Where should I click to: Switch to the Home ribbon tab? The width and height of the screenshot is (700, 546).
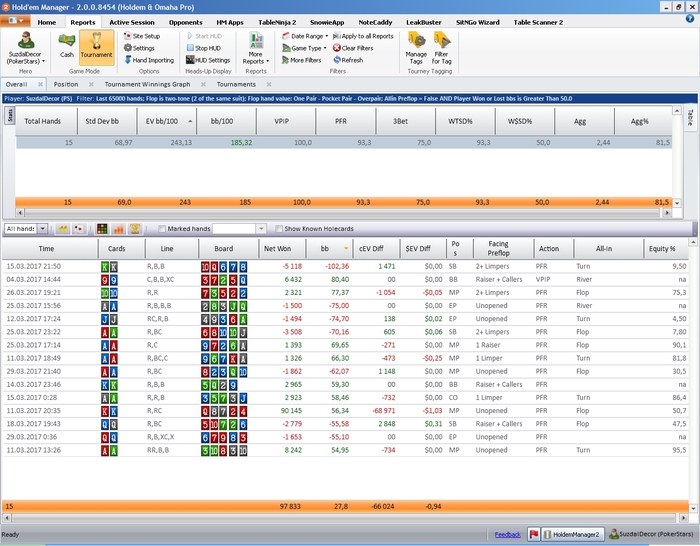click(x=47, y=22)
